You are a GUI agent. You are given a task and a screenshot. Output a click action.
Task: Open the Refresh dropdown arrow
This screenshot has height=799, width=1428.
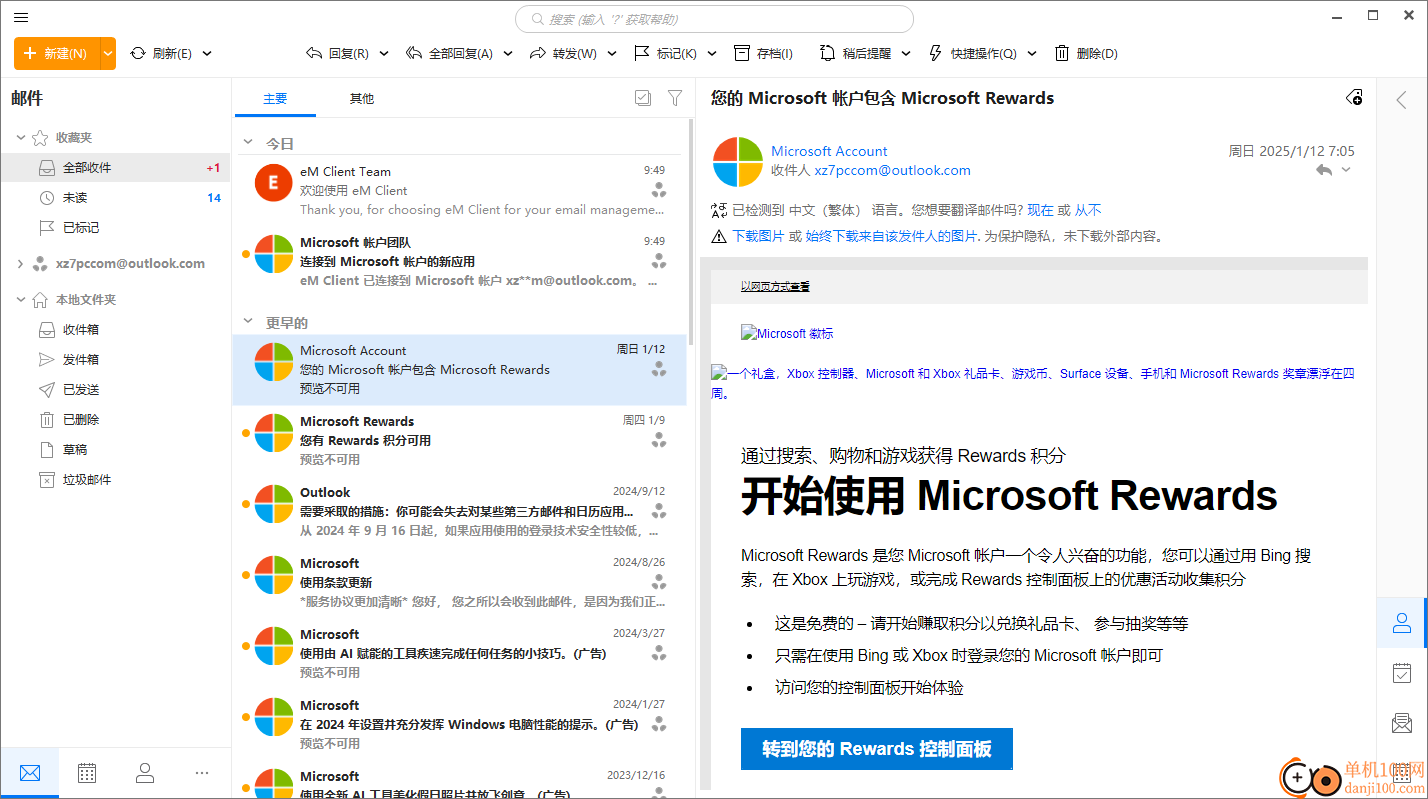pos(207,54)
